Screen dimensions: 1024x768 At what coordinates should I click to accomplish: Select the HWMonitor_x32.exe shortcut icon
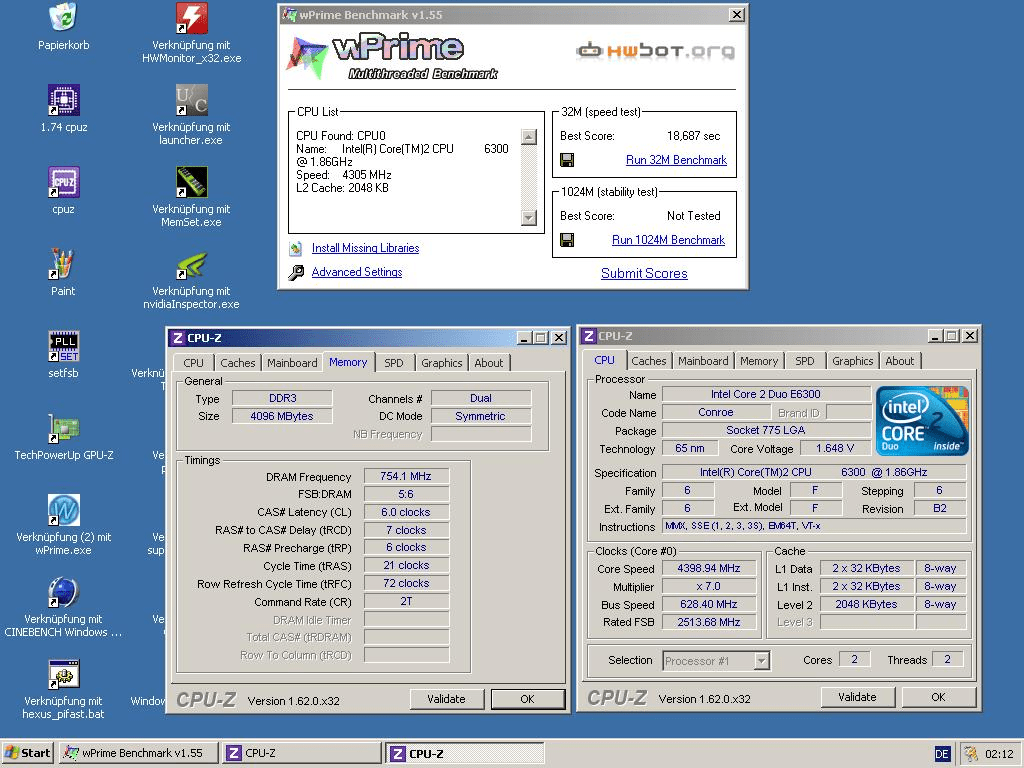pyautogui.click(x=191, y=18)
